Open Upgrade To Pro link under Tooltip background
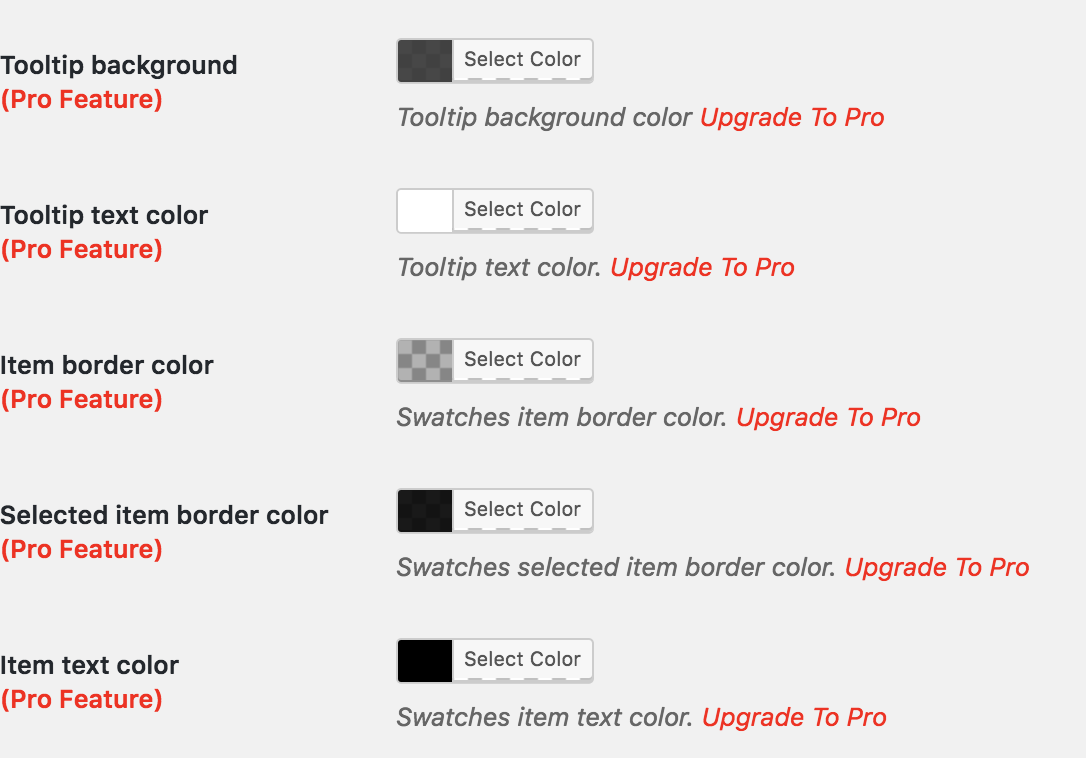 792,118
